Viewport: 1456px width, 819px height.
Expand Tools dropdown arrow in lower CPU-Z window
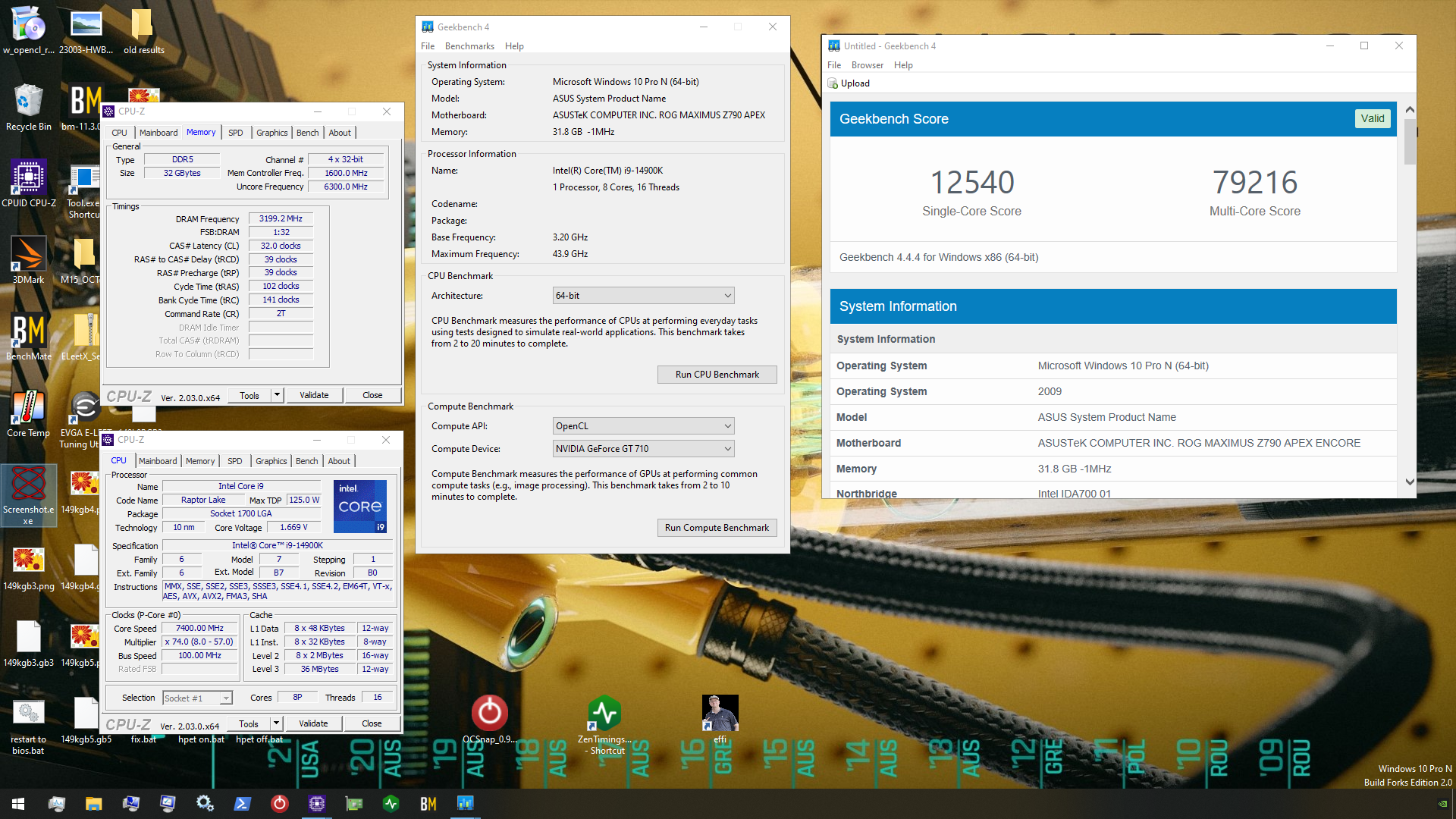point(277,723)
